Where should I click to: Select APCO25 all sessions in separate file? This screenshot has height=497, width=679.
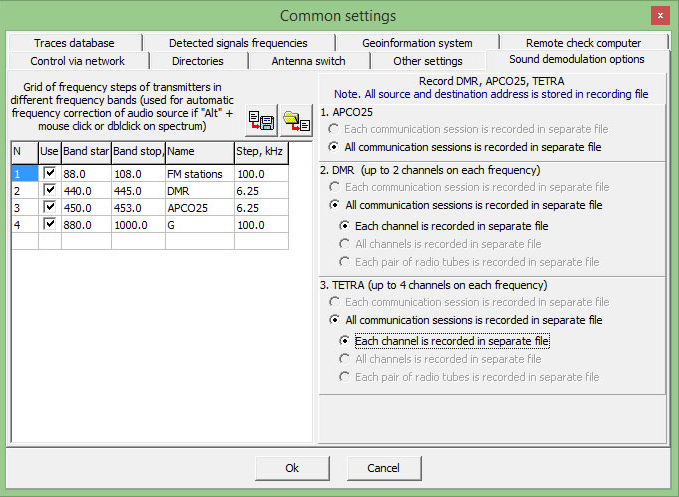click(x=335, y=147)
